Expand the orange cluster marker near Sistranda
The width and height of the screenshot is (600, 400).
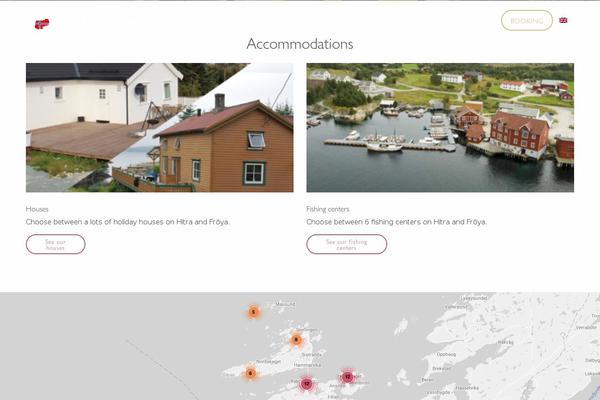point(296,340)
